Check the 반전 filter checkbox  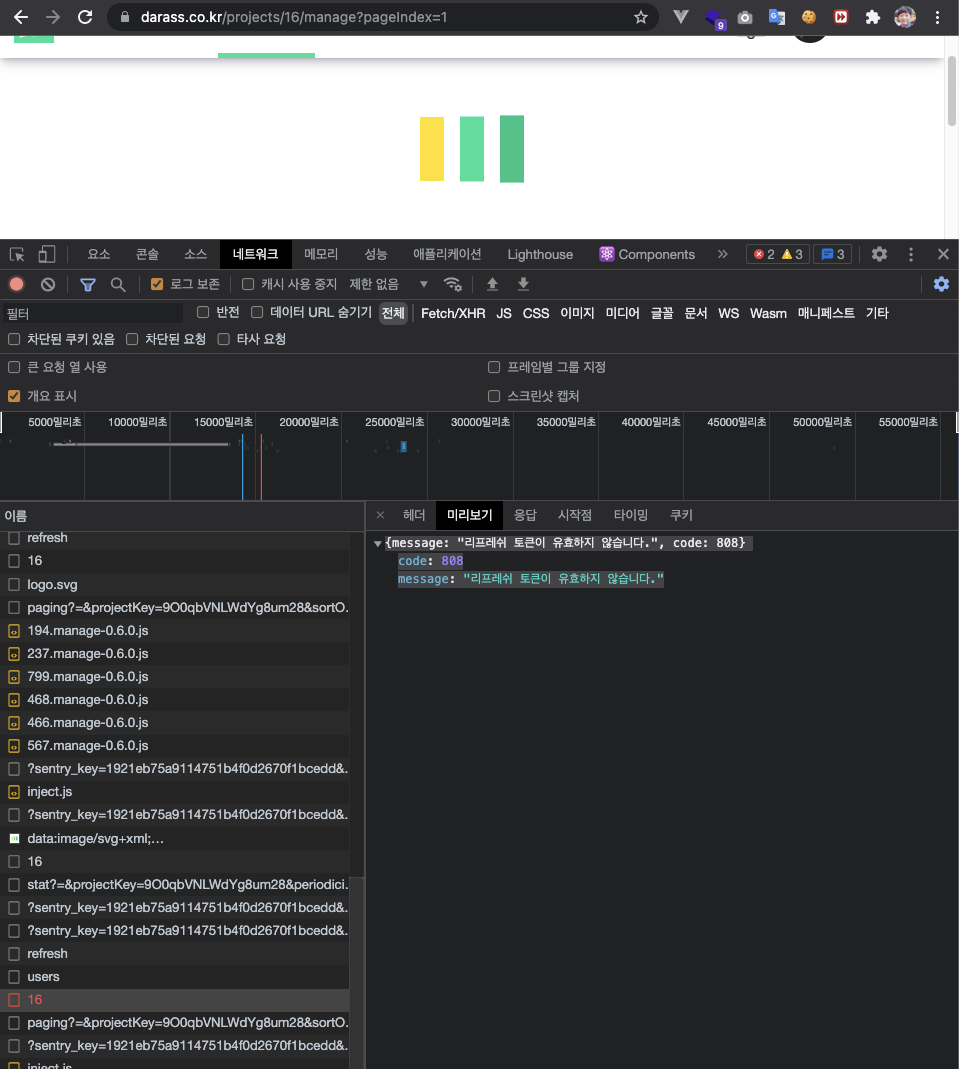(x=203, y=312)
